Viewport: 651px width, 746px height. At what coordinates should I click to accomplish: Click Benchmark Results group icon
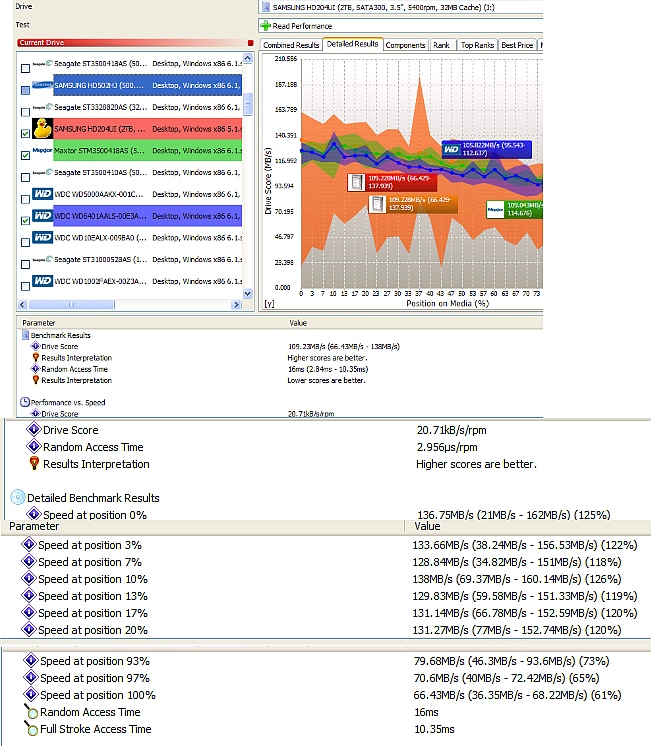click(26, 335)
